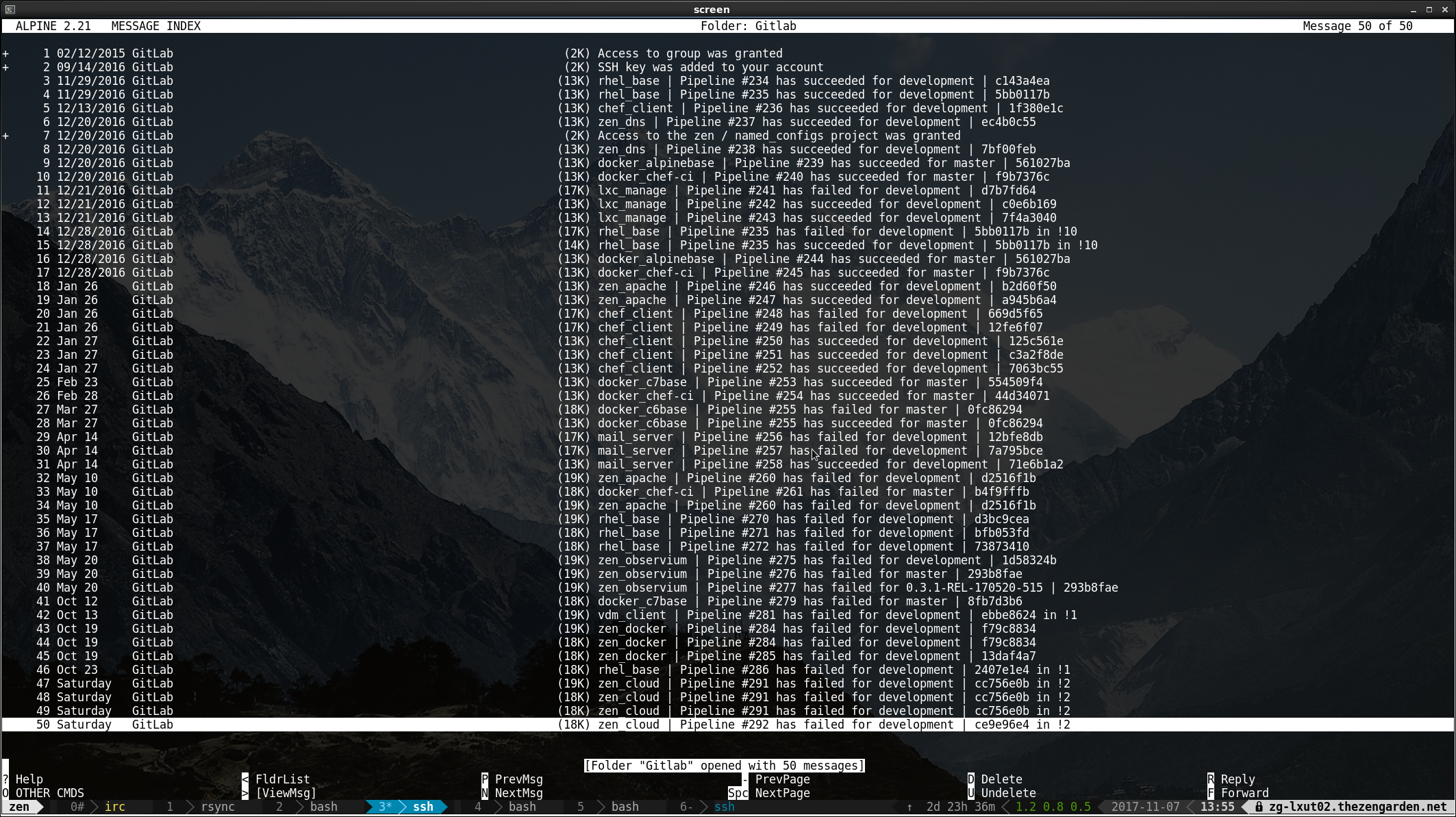Click the lock icon beside the hostname
Screen dimensions: 1456x817
point(1259,807)
